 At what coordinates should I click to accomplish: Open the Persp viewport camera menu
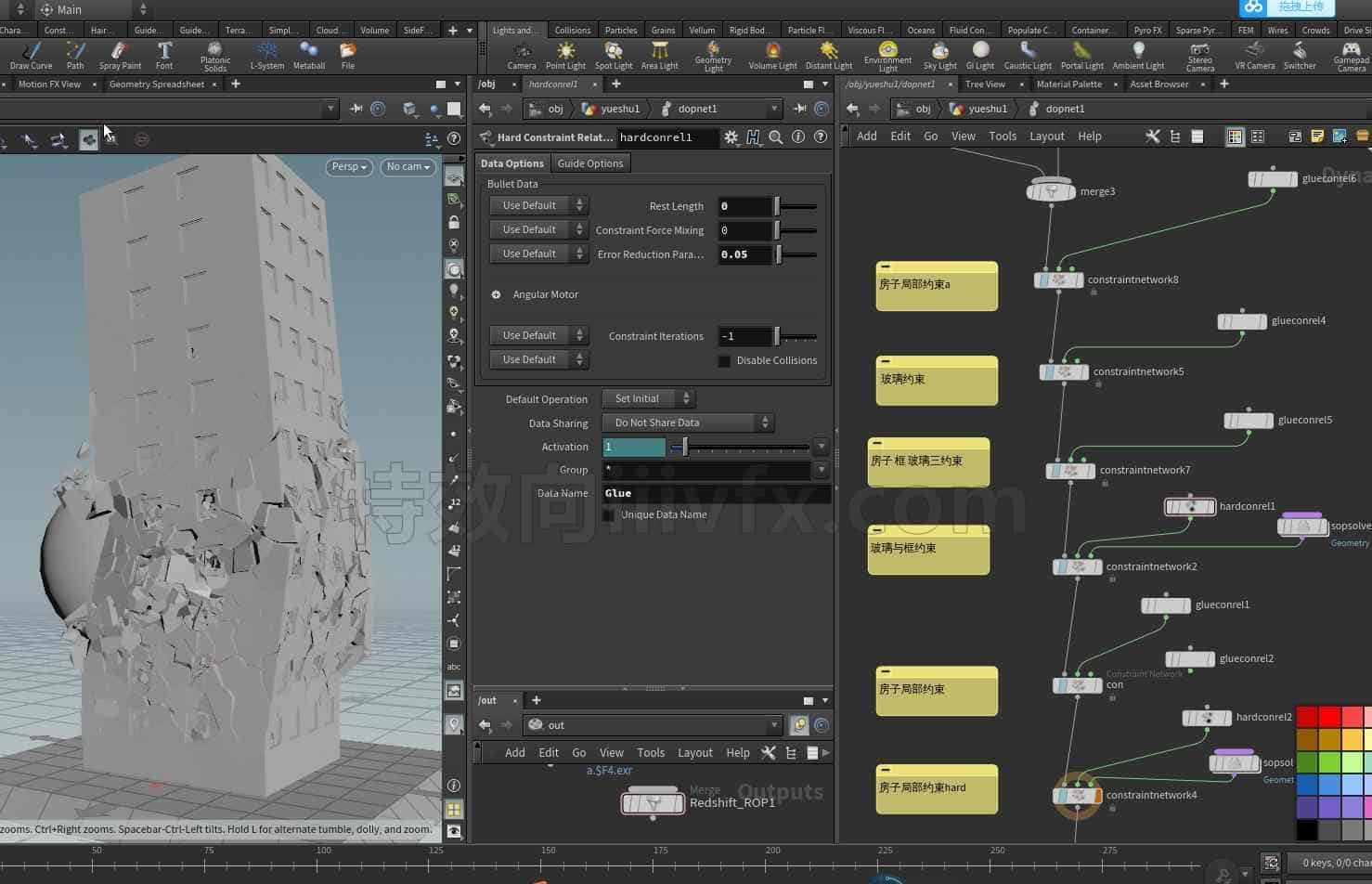(349, 167)
